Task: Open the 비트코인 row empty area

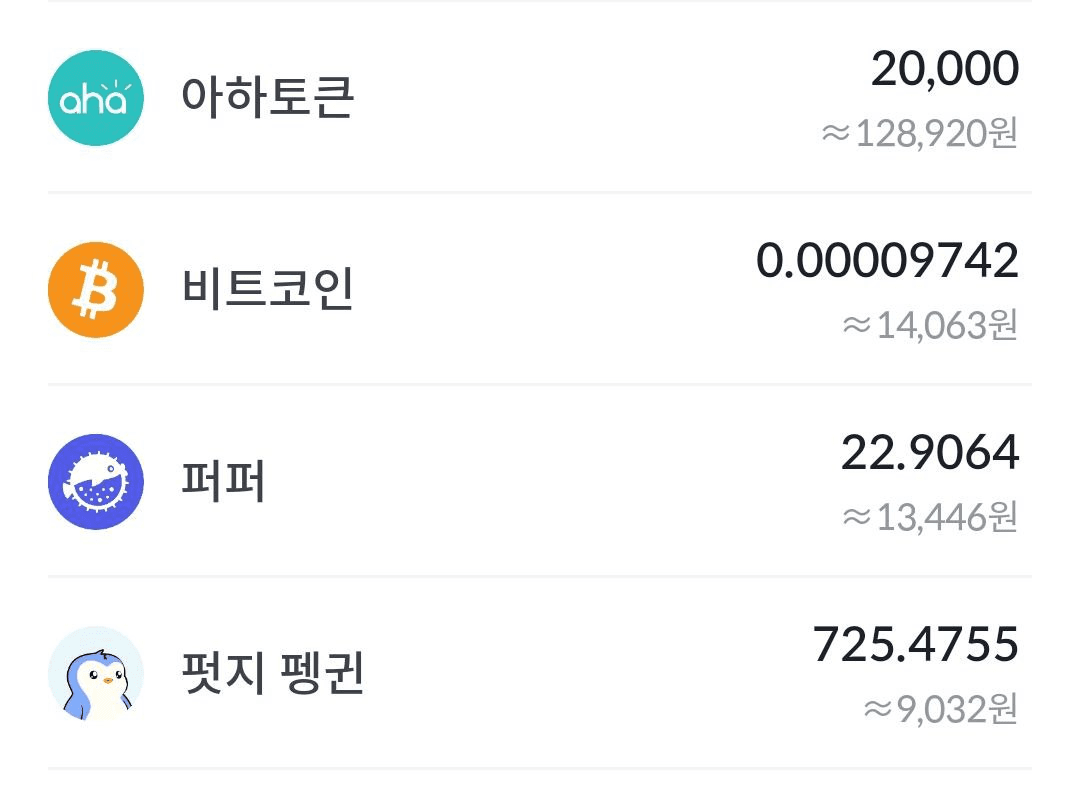Action: [551, 289]
